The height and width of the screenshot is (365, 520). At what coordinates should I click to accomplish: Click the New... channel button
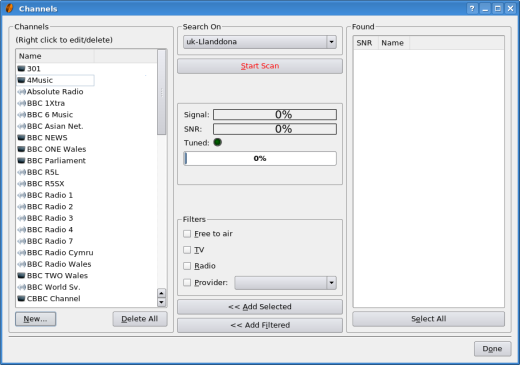35,319
